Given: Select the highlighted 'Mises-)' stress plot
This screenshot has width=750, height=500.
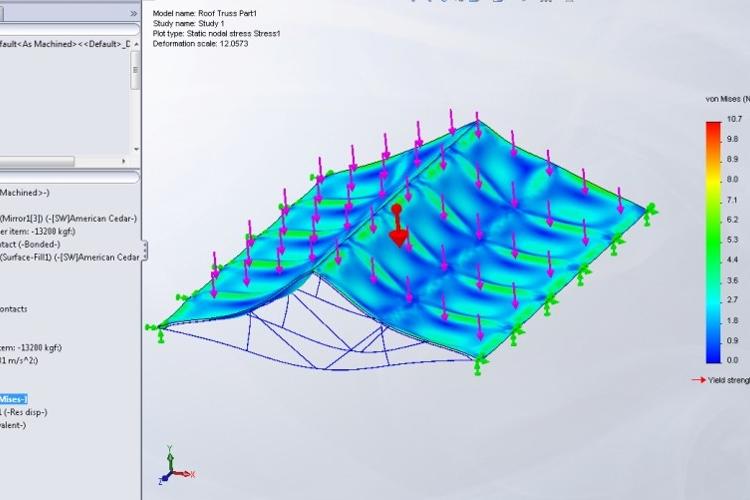Looking at the screenshot, I should 13,399.
